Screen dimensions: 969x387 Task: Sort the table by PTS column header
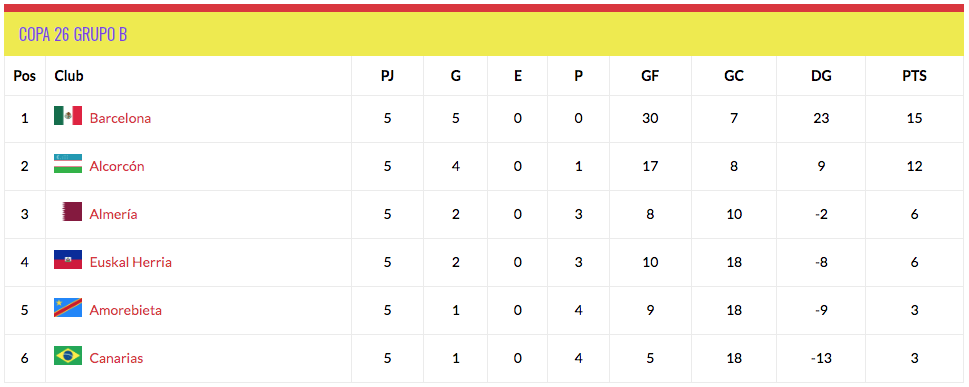click(x=914, y=76)
